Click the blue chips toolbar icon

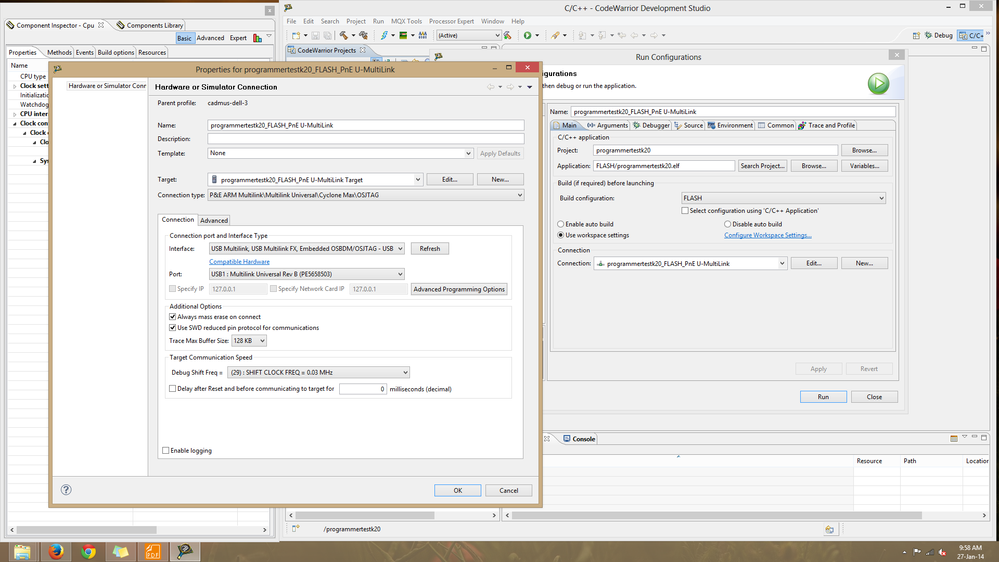[x=422, y=36]
